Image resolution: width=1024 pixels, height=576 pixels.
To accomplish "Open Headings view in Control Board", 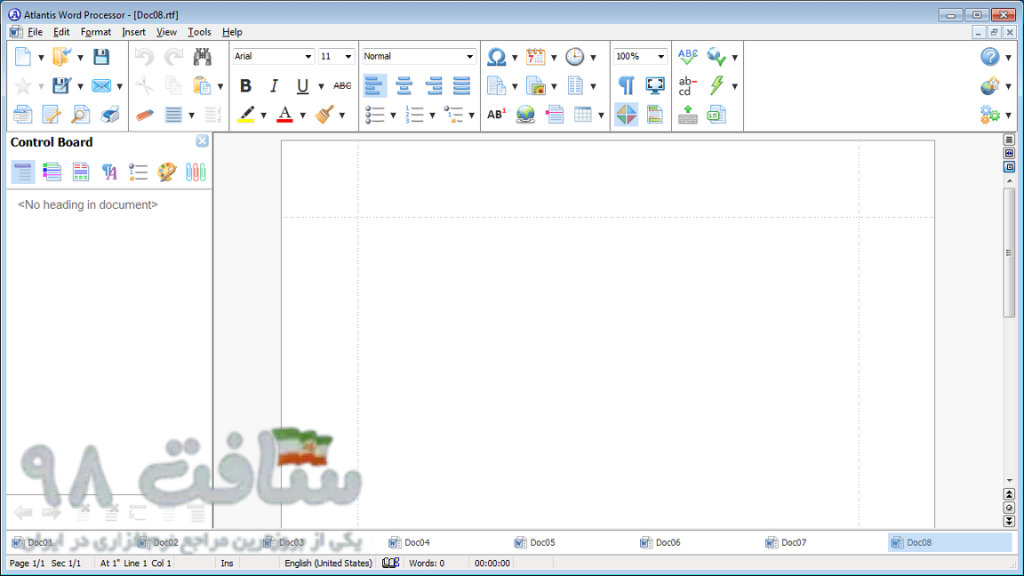I will point(23,172).
